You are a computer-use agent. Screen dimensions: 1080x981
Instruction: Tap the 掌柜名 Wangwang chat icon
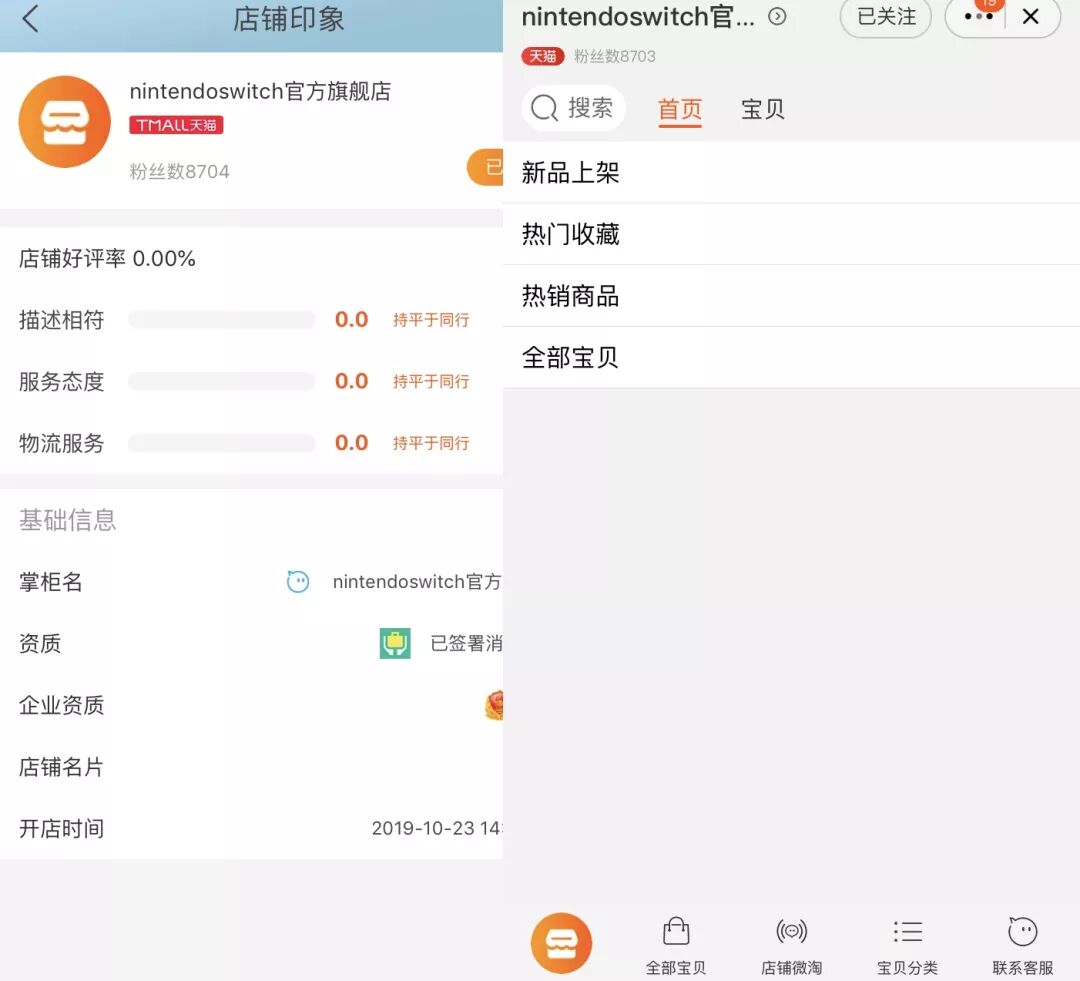(x=298, y=581)
